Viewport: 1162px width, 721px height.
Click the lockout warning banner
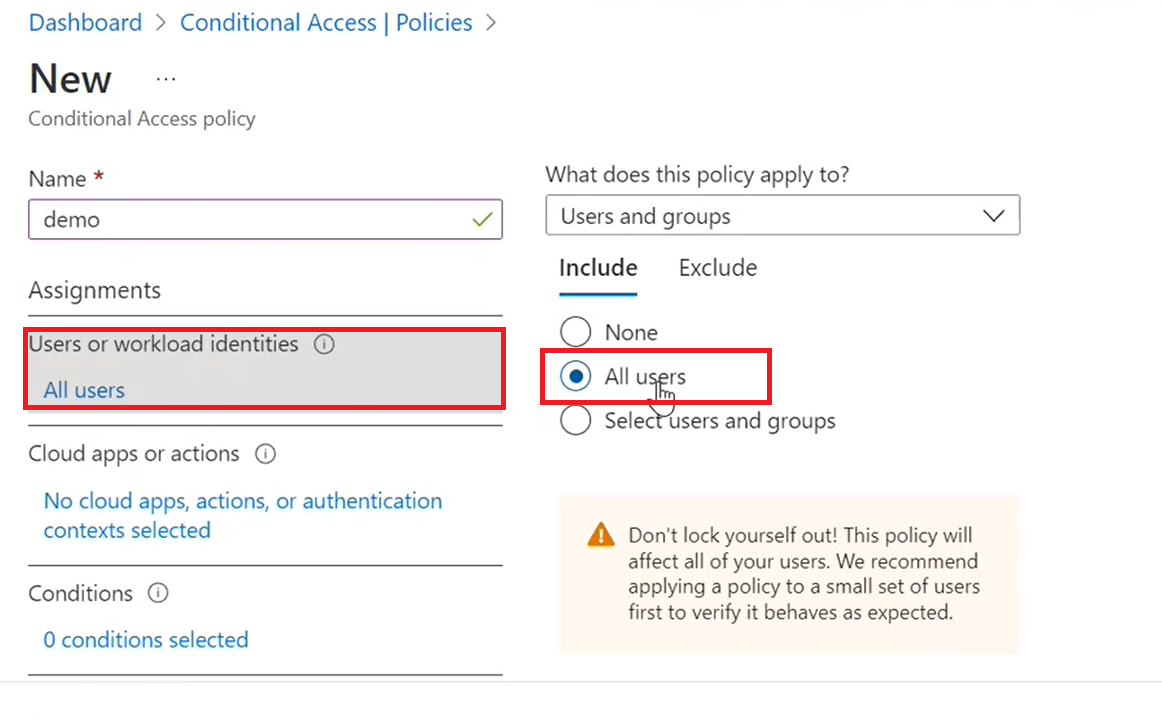[790, 572]
